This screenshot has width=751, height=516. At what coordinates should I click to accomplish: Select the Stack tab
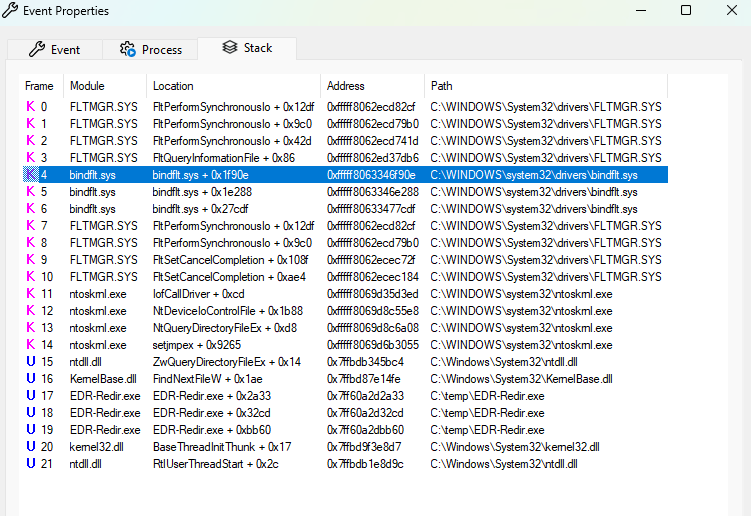pos(247,47)
